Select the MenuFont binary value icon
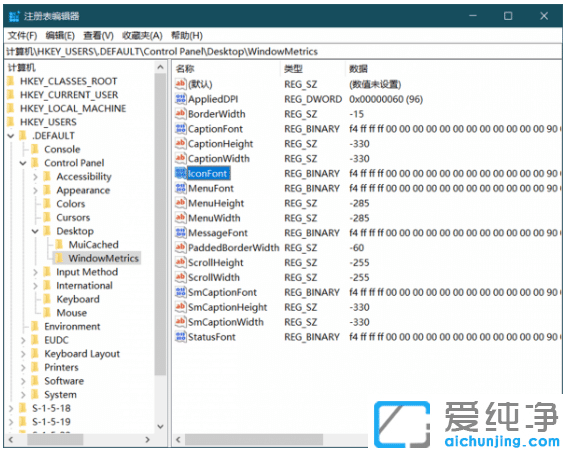Image resolution: width=568 pixels, height=454 pixels. point(180,188)
